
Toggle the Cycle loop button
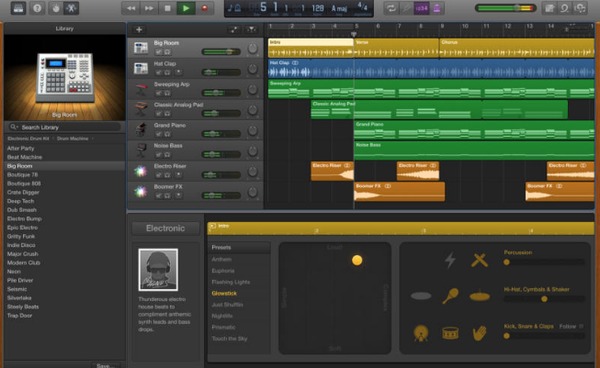391,8
